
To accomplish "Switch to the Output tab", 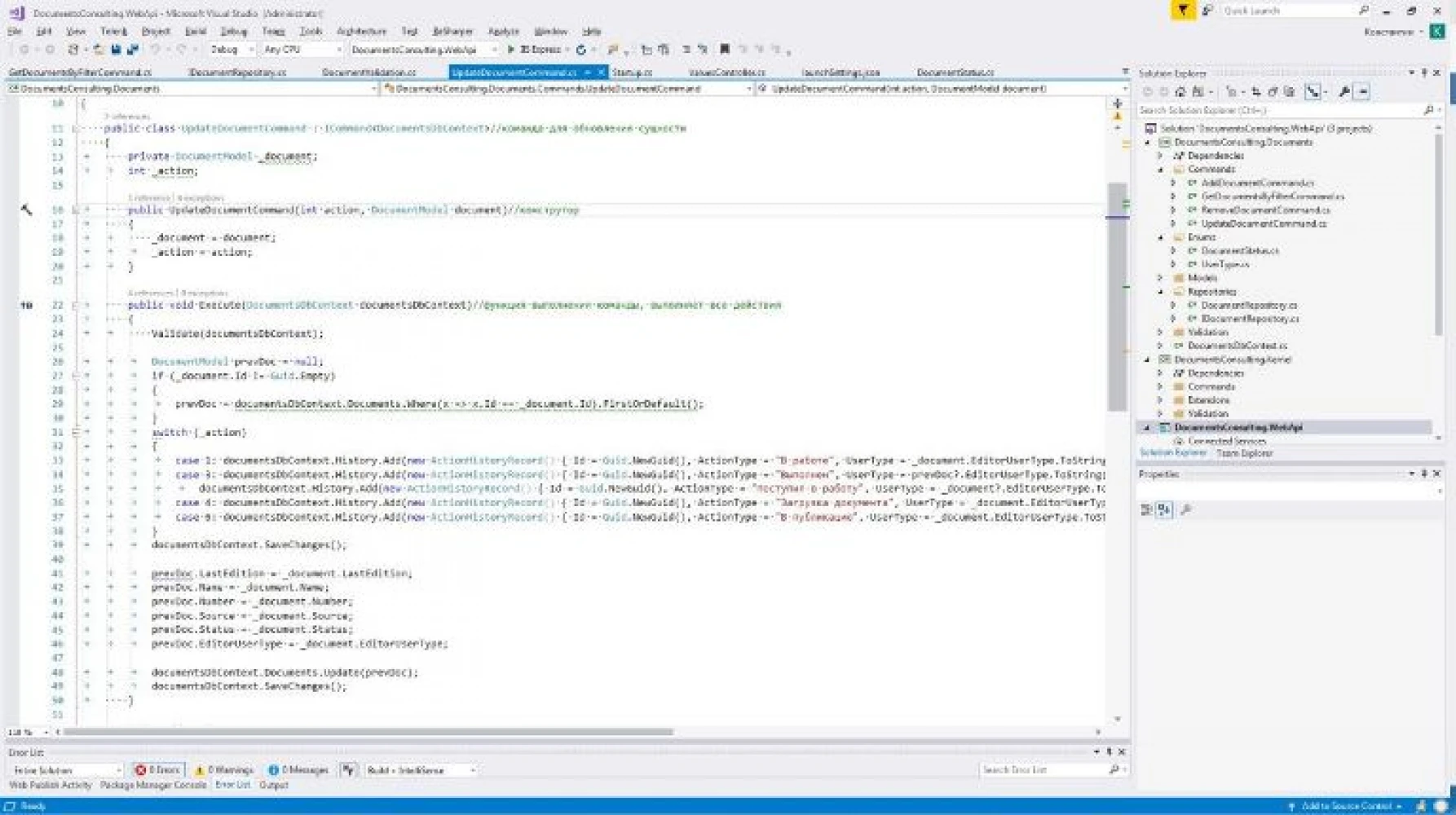I will click(x=274, y=785).
